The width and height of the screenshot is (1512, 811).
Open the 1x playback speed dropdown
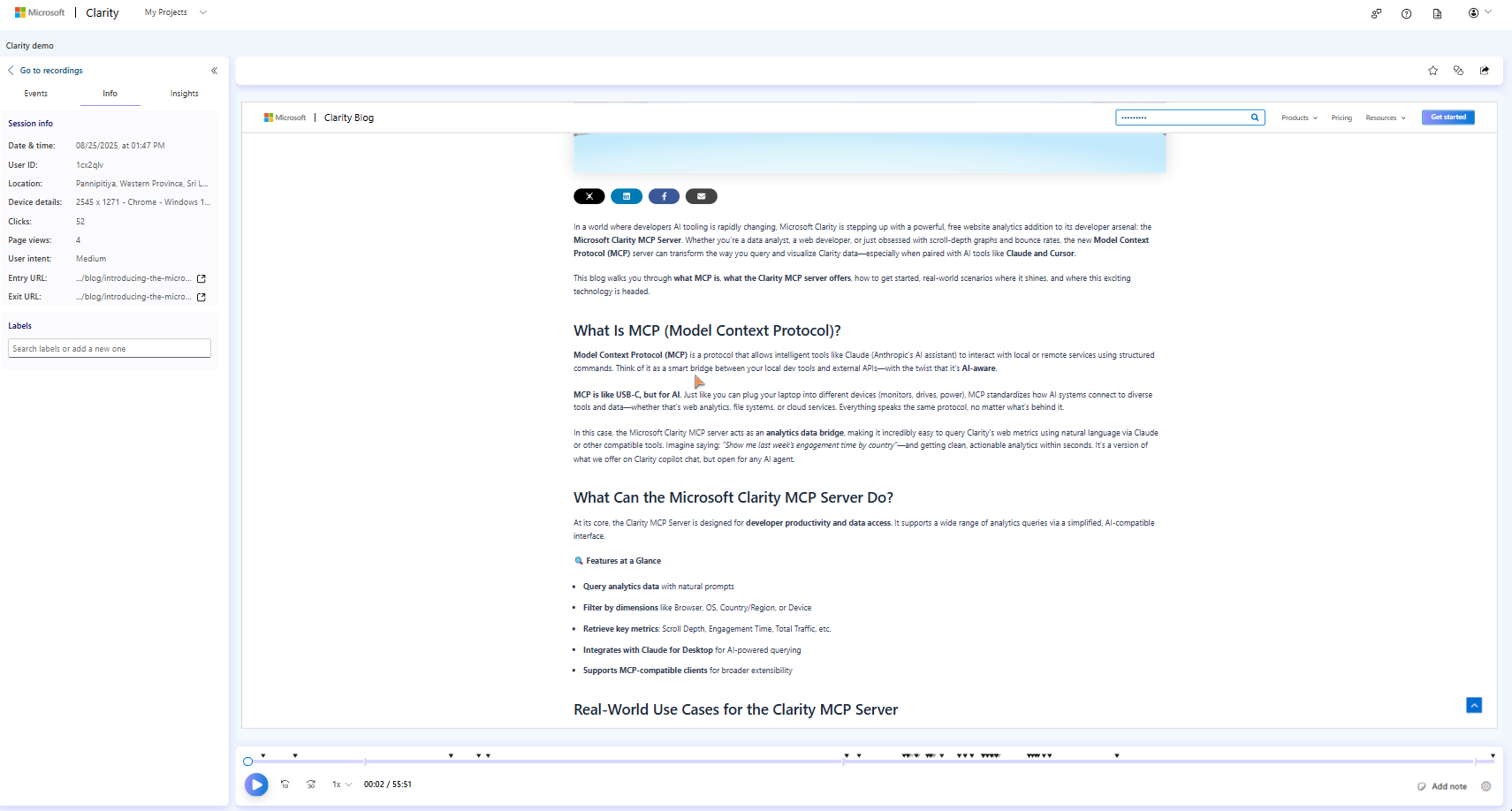342,784
